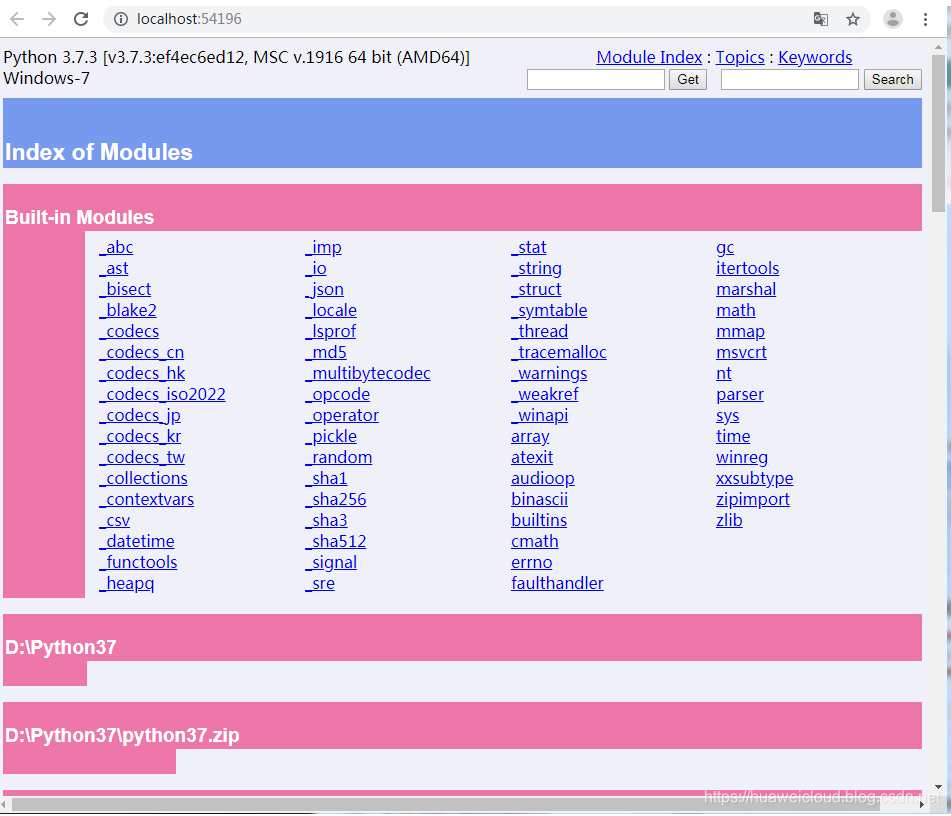This screenshot has height=816, width=951.
Task: Click the Get button
Action: (688, 79)
